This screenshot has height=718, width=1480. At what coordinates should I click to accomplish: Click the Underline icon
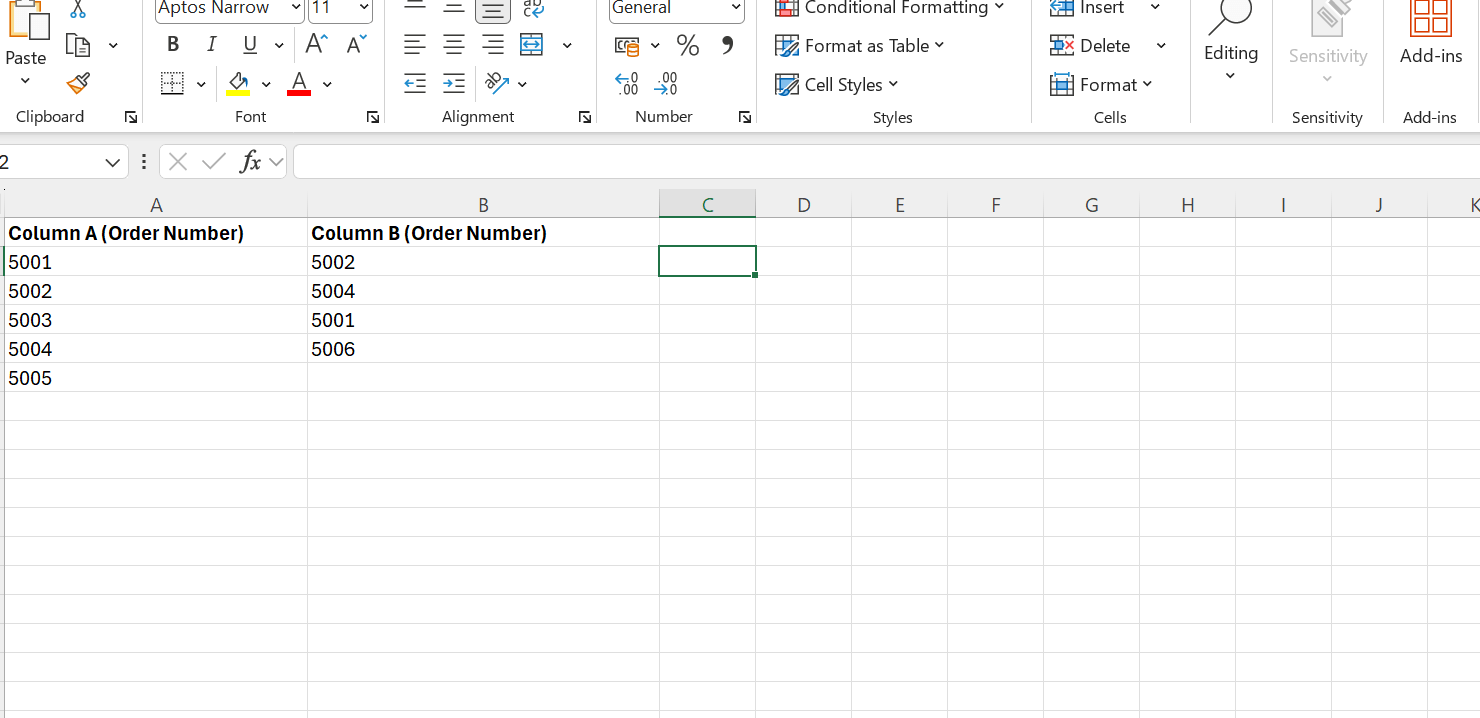pos(249,44)
